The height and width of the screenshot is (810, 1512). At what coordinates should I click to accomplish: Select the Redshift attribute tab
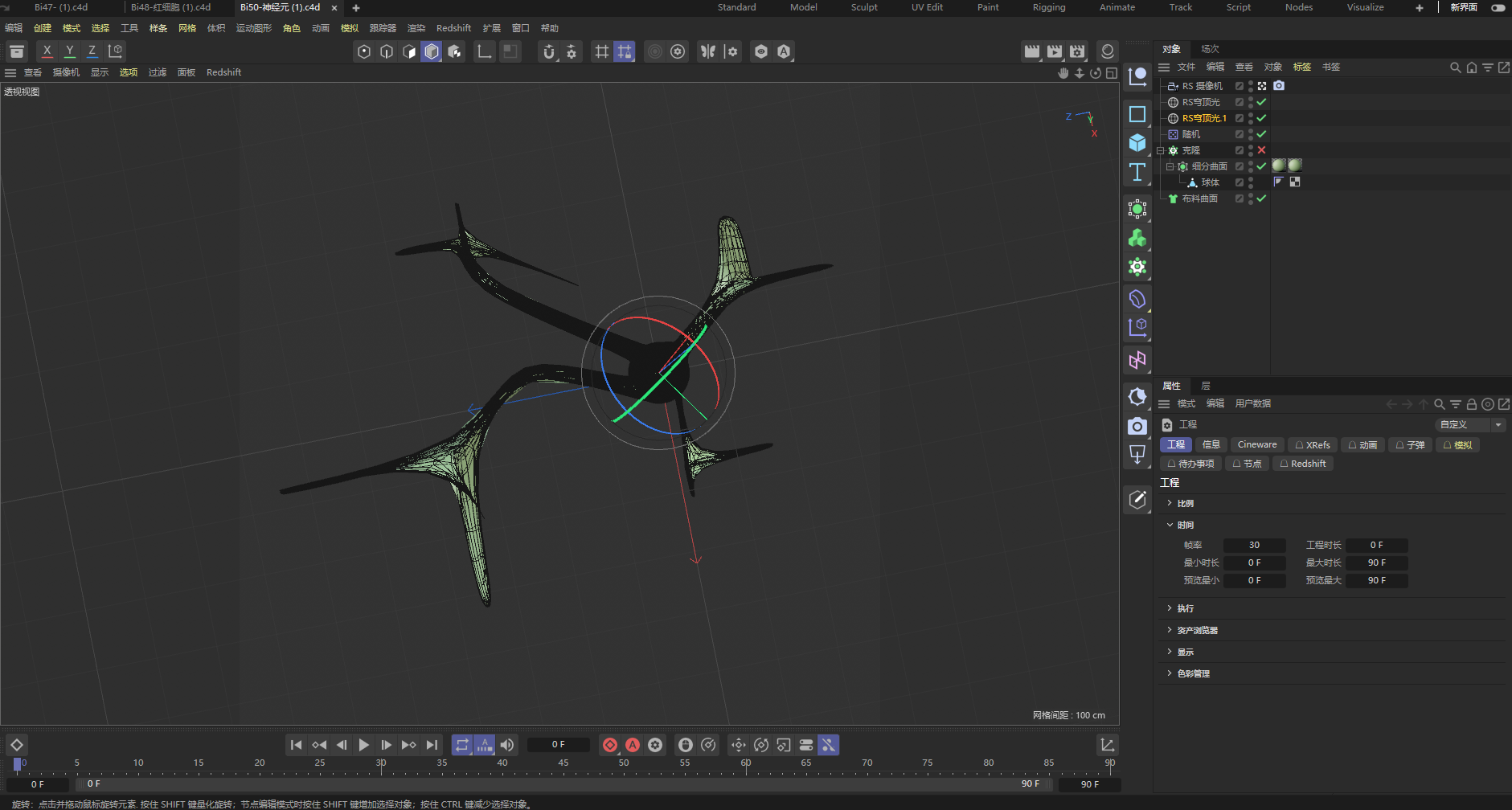(1303, 464)
